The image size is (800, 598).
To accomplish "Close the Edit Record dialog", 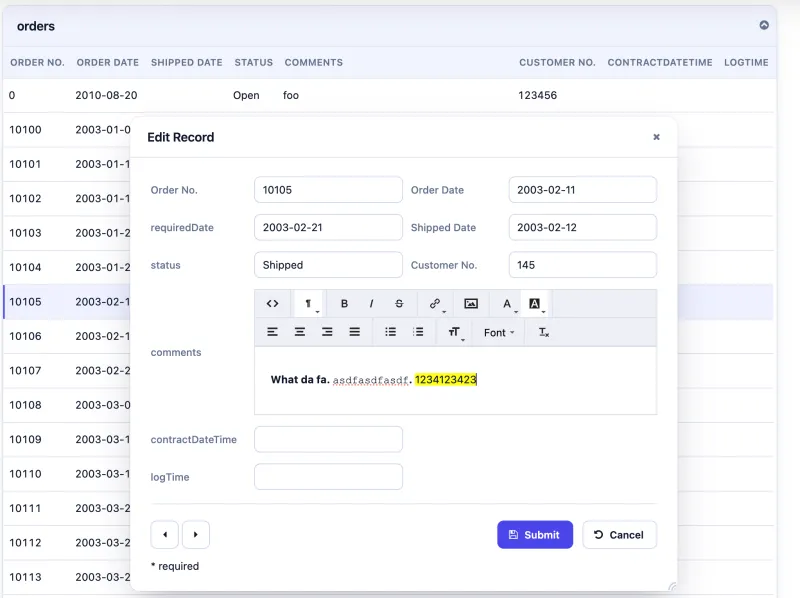I will (x=657, y=137).
